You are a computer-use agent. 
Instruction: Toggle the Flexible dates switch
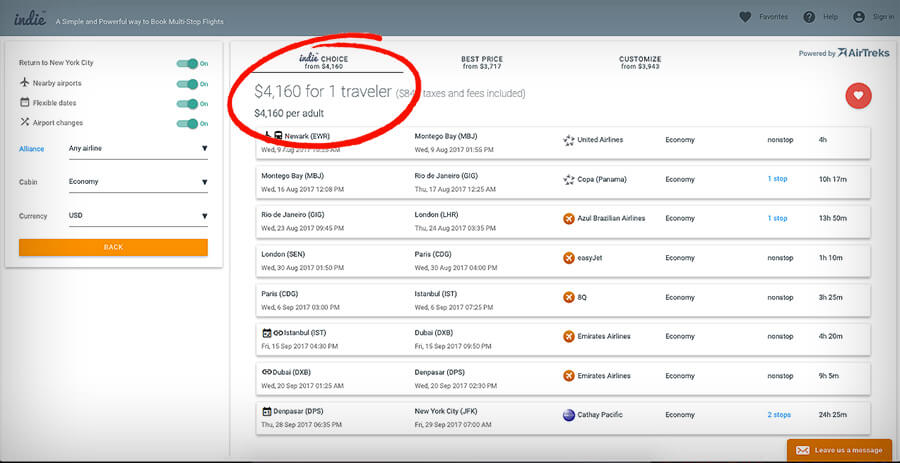point(188,104)
